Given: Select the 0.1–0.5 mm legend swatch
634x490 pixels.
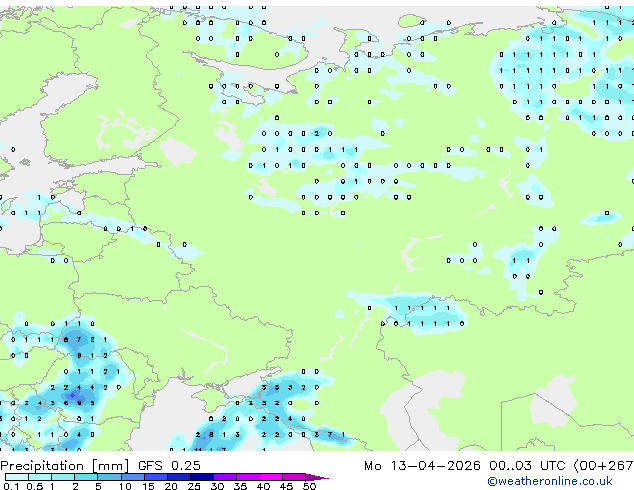Looking at the screenshot, I should coord(17,477).
